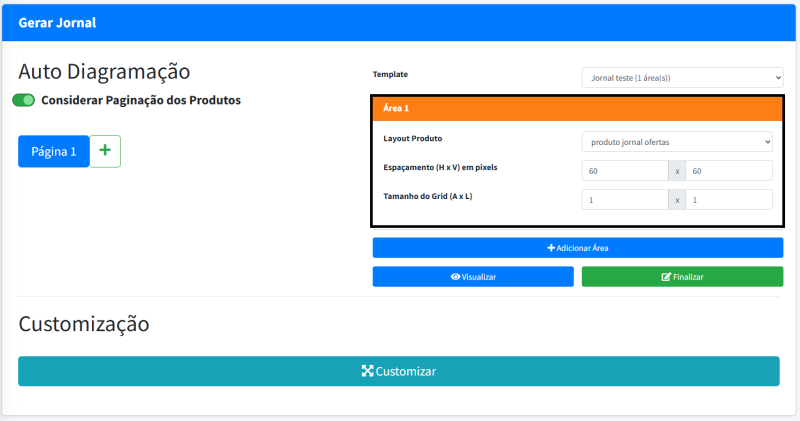The image size is (800, 421).
Task: Click the pencil icon on Finalizar
Action: coord(666,277)
